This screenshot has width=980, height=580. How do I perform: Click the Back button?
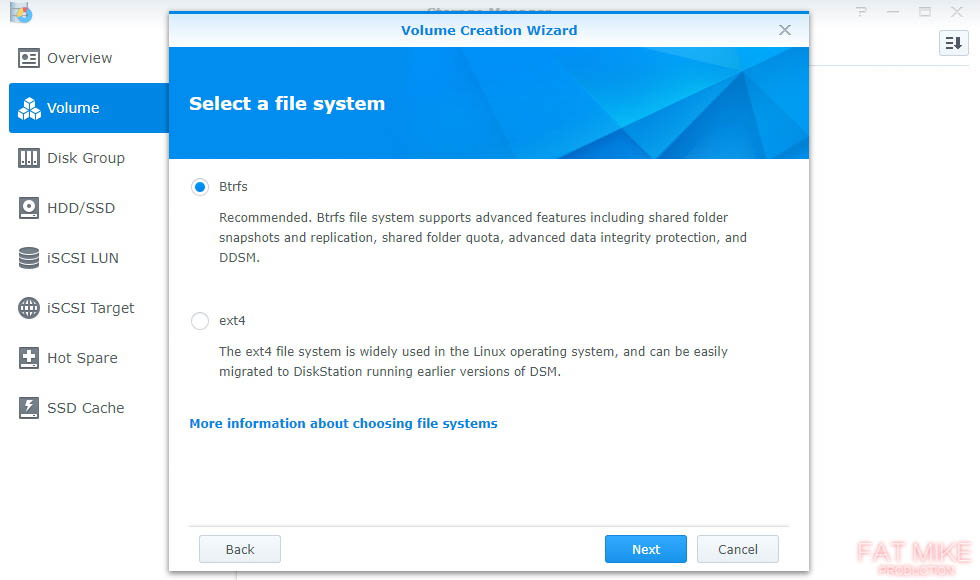pyautogui.click(x=240, y=549)
